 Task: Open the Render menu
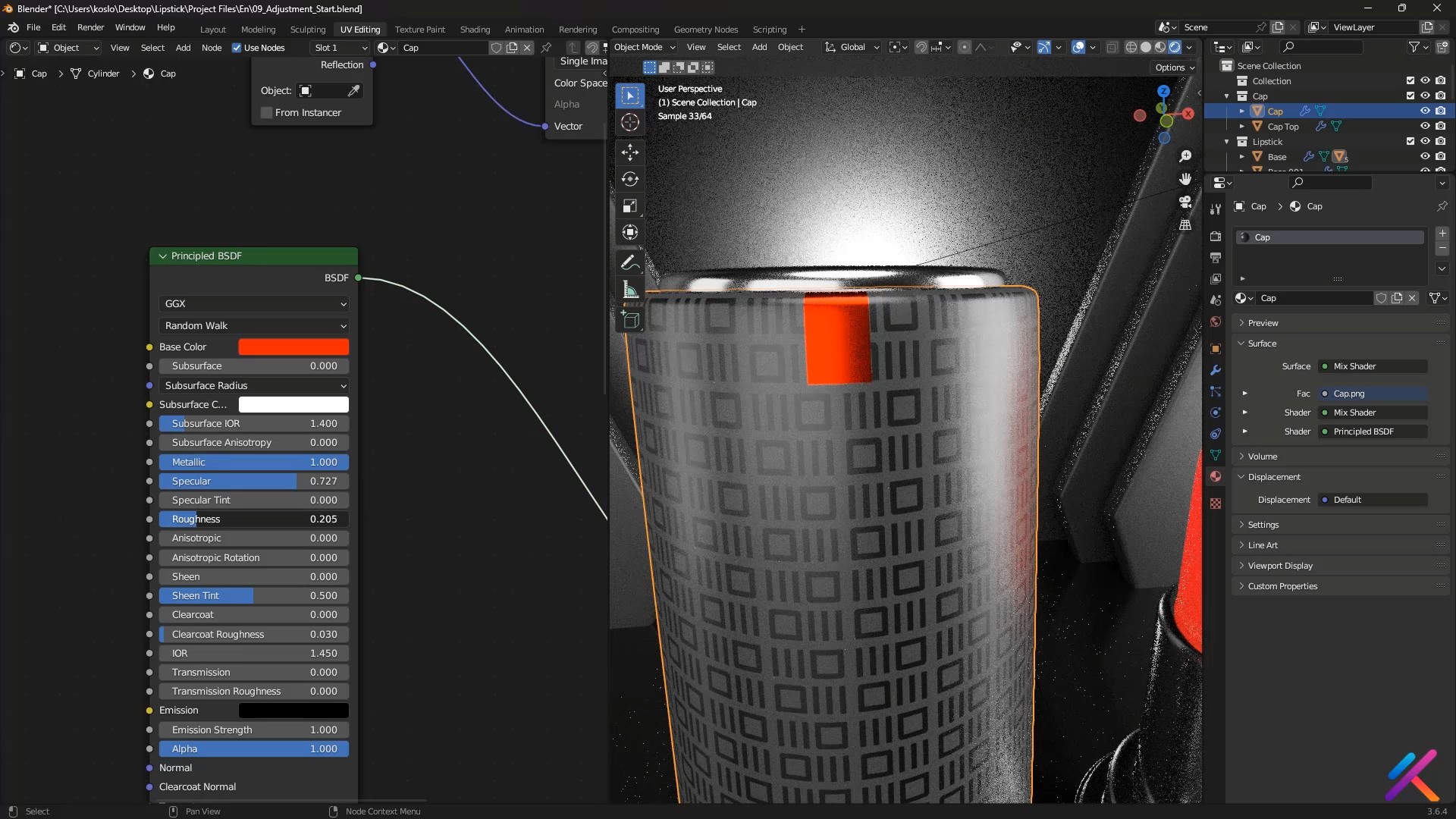click(x=90, y=27)
